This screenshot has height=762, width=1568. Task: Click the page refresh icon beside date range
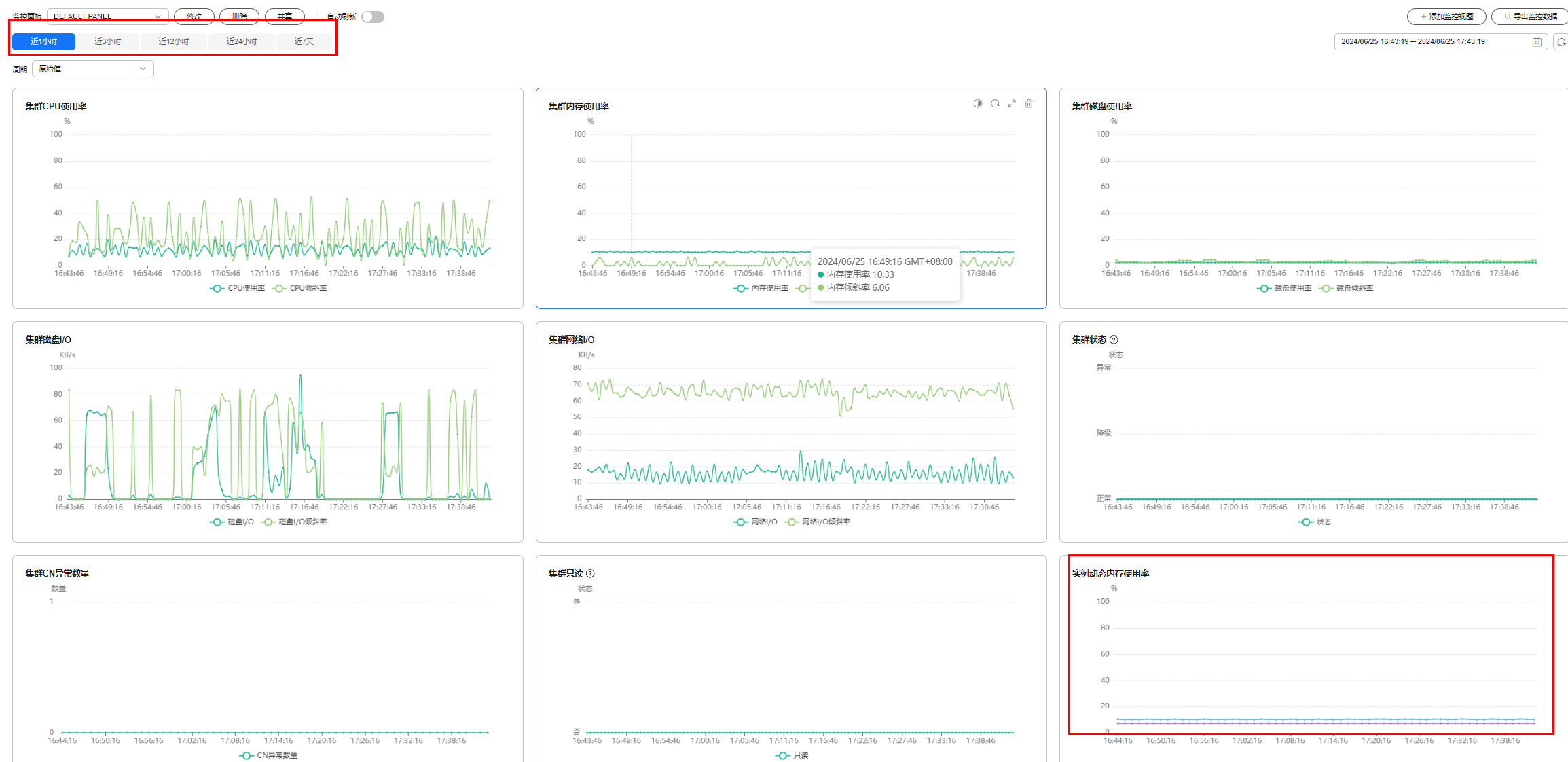click(1561, 42)
